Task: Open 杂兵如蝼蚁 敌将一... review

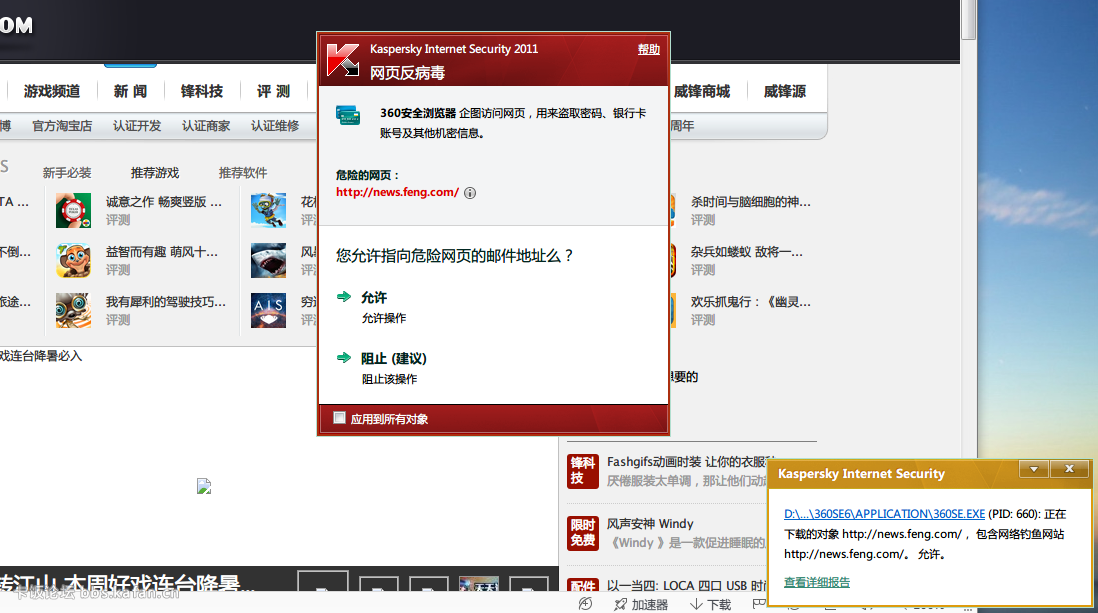Action: (x=746, y=252)
